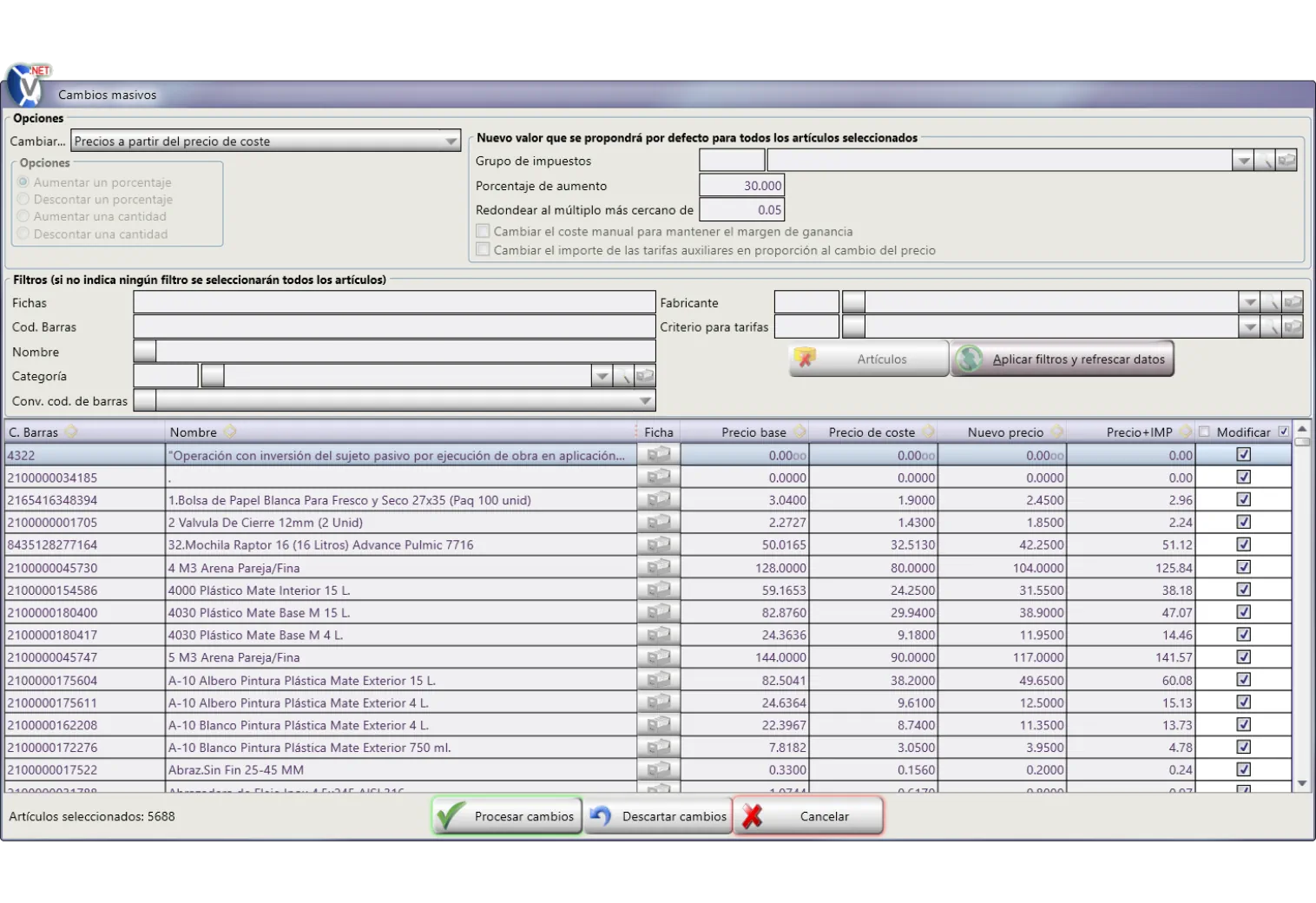Click the sort icon beside the Nombre header

[230, 432]
